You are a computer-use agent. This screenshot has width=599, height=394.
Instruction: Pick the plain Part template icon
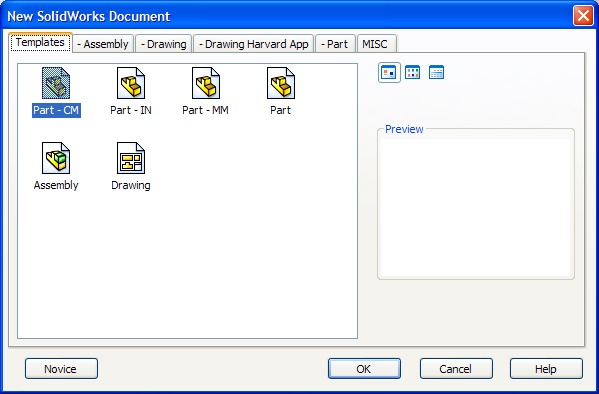click(281, 83)
